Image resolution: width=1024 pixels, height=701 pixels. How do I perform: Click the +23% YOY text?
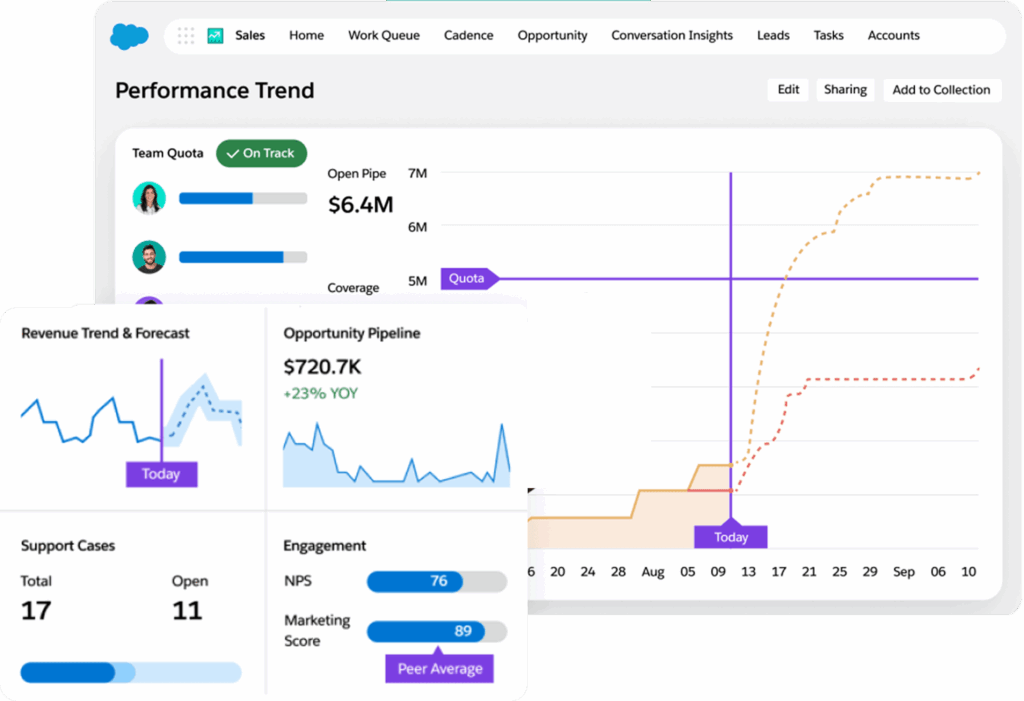tap(320, 393)
